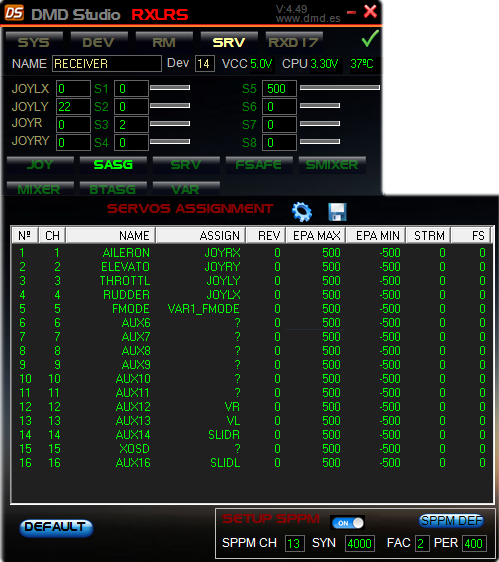Select the RXD 17 tab

click(x=294, y=42)
